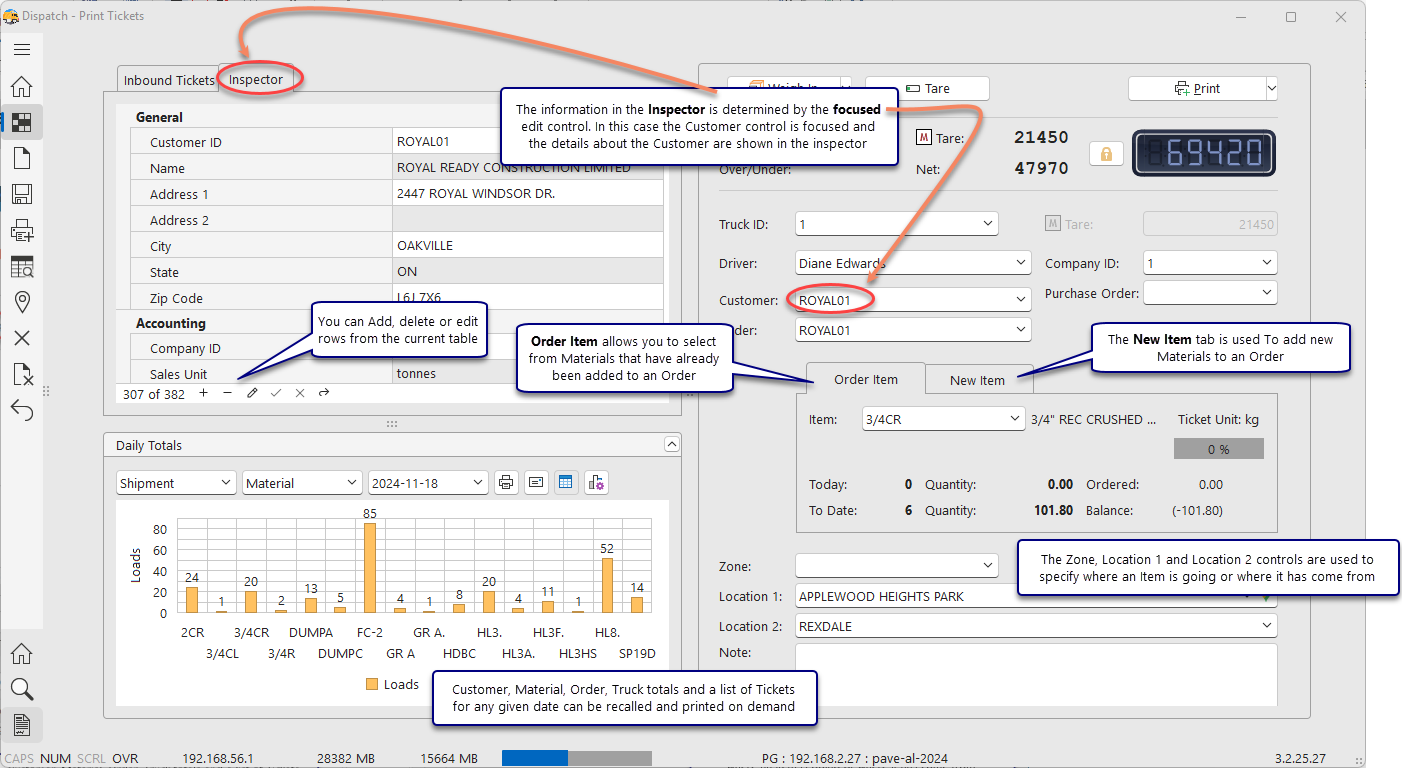Image resolution: width=1402 pixels, height=768 pixels.
Task: Print the Daily Totals using printer icon
Action: tap(507, 482)
